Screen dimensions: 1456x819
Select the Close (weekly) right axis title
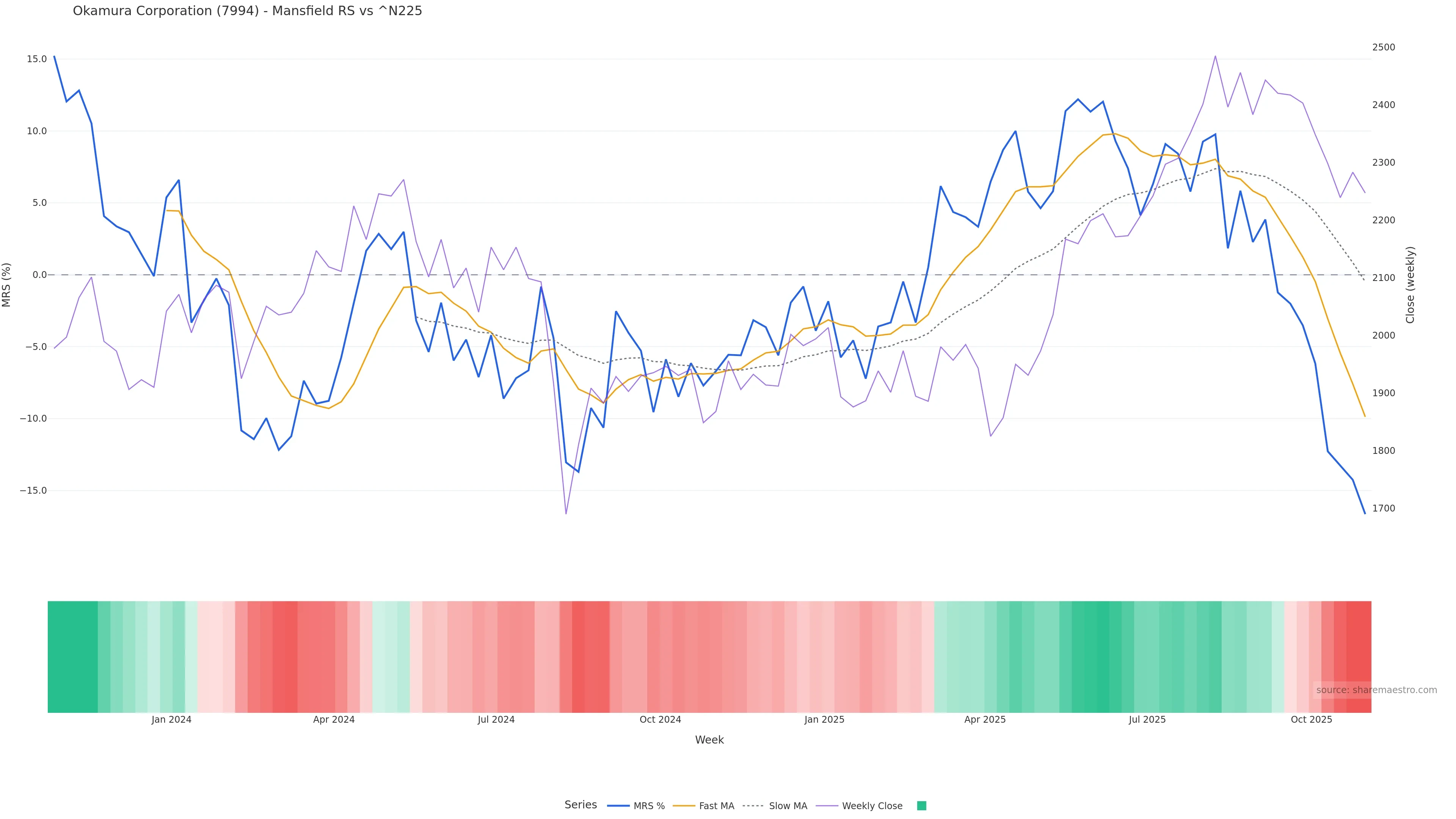1410,285
